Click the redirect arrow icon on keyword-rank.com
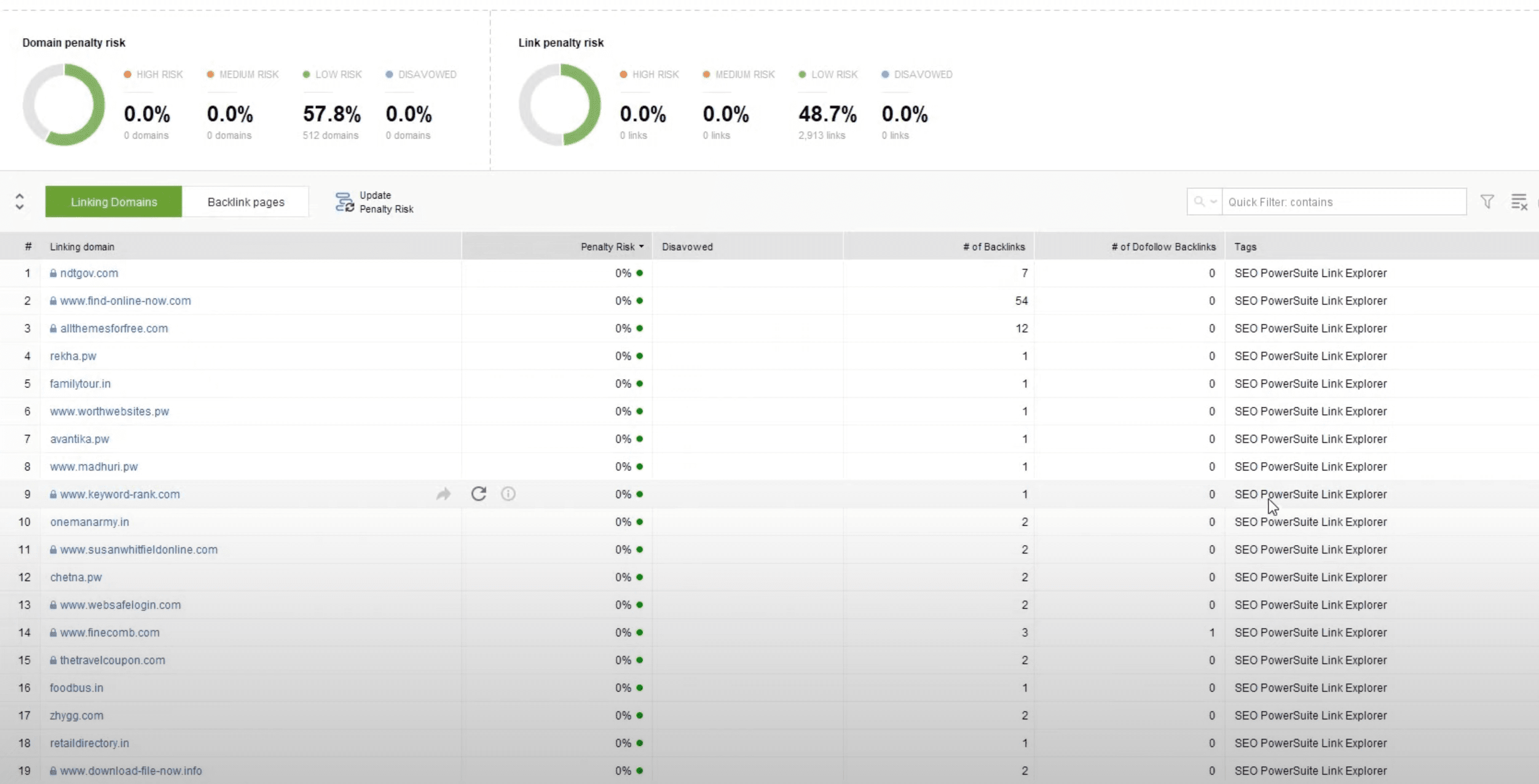The image size is (1539, 784). tap(443, 494)
